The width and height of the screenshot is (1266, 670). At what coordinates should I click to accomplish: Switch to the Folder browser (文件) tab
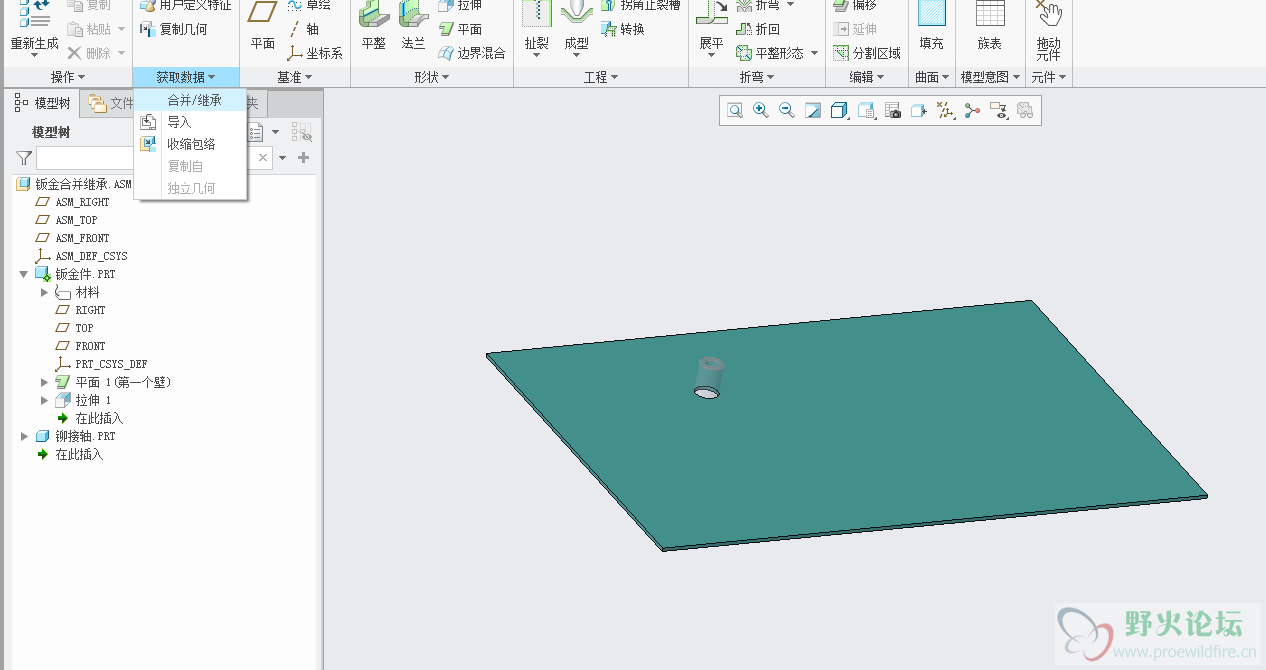(x=108, y=103)
